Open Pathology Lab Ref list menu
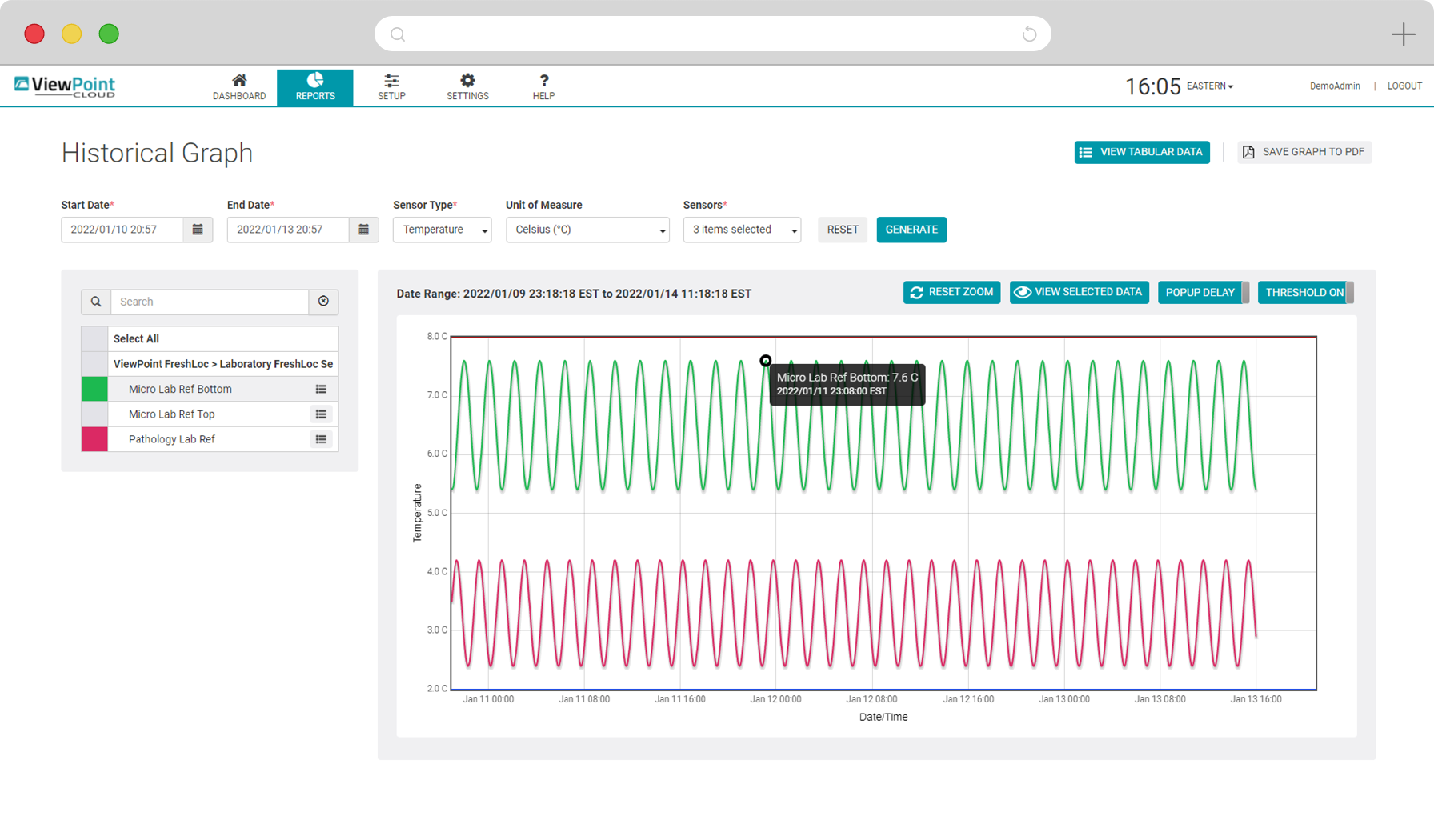 pos(321,439)
